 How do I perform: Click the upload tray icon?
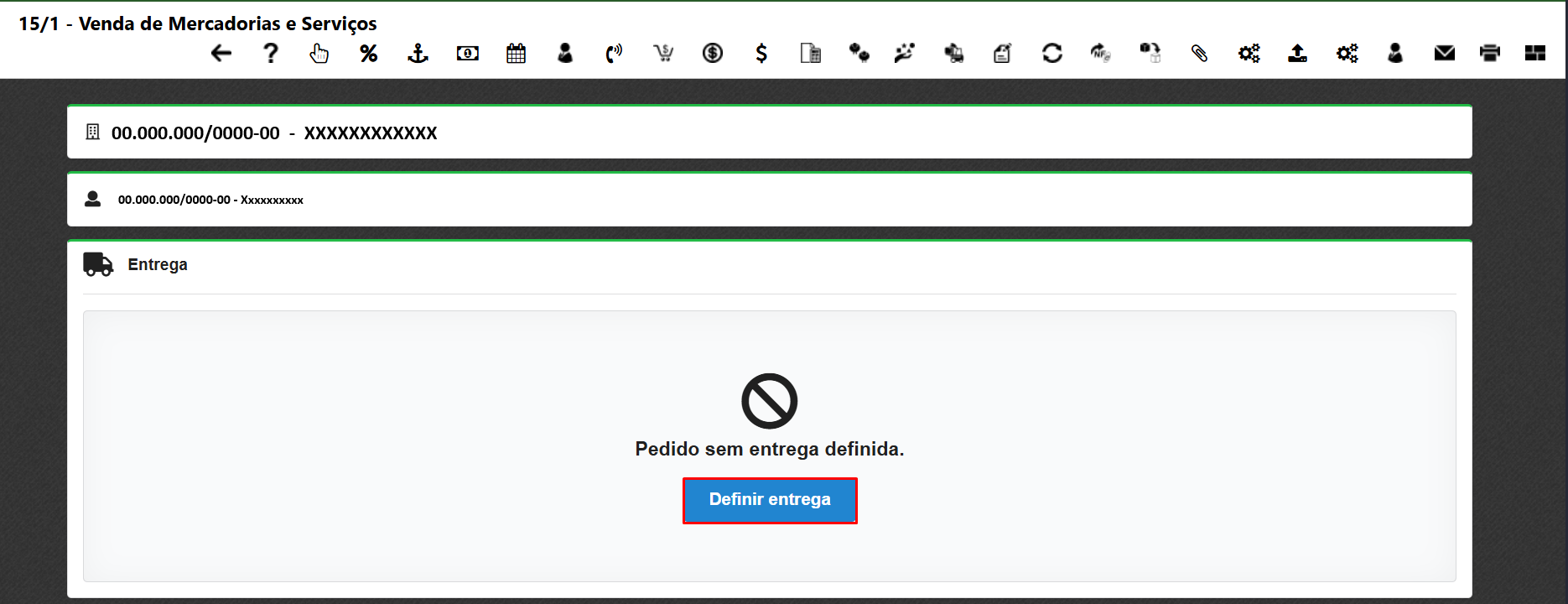pos(1297,54)
